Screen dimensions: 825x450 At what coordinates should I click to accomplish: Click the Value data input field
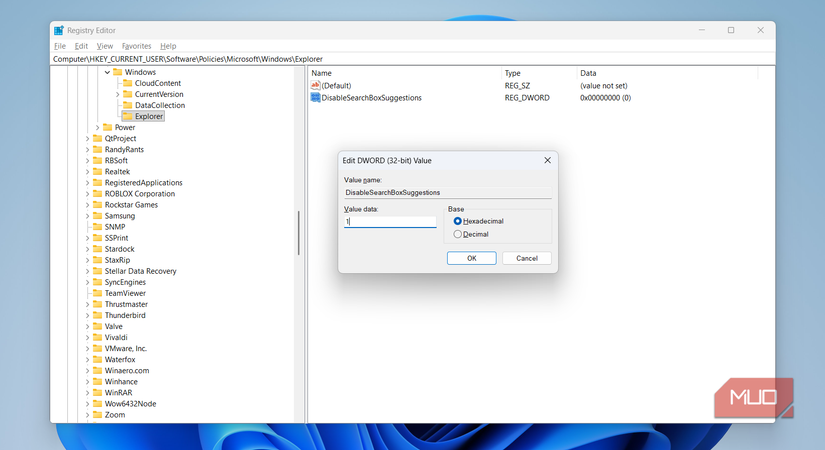click(390, 222)
